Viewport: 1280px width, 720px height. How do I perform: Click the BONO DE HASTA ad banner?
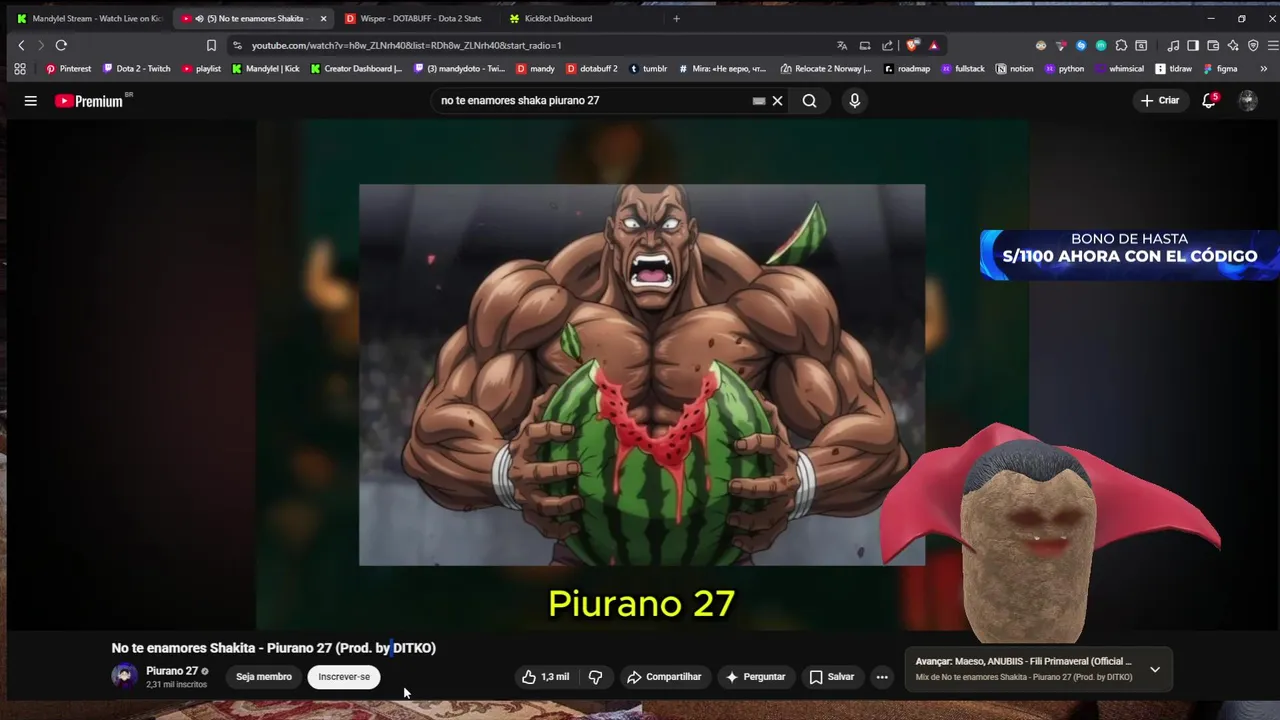point(1129,255)
